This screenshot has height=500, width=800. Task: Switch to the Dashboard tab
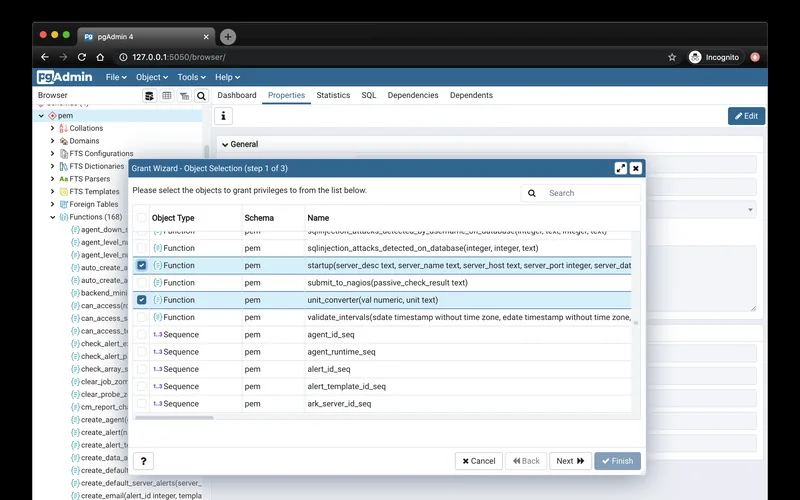237,95
